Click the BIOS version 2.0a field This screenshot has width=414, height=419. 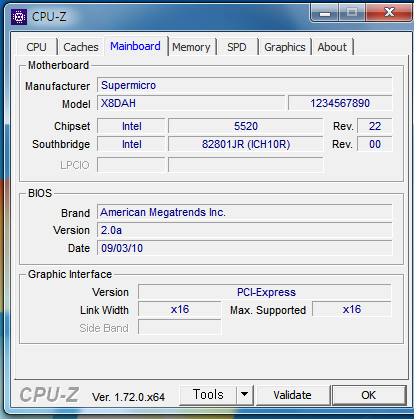coord(245,230)
